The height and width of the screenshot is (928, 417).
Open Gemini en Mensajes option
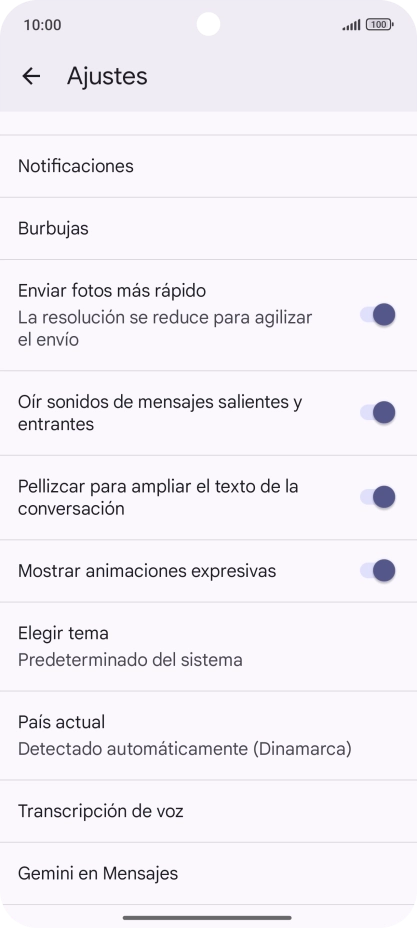(x=208, y=874)
